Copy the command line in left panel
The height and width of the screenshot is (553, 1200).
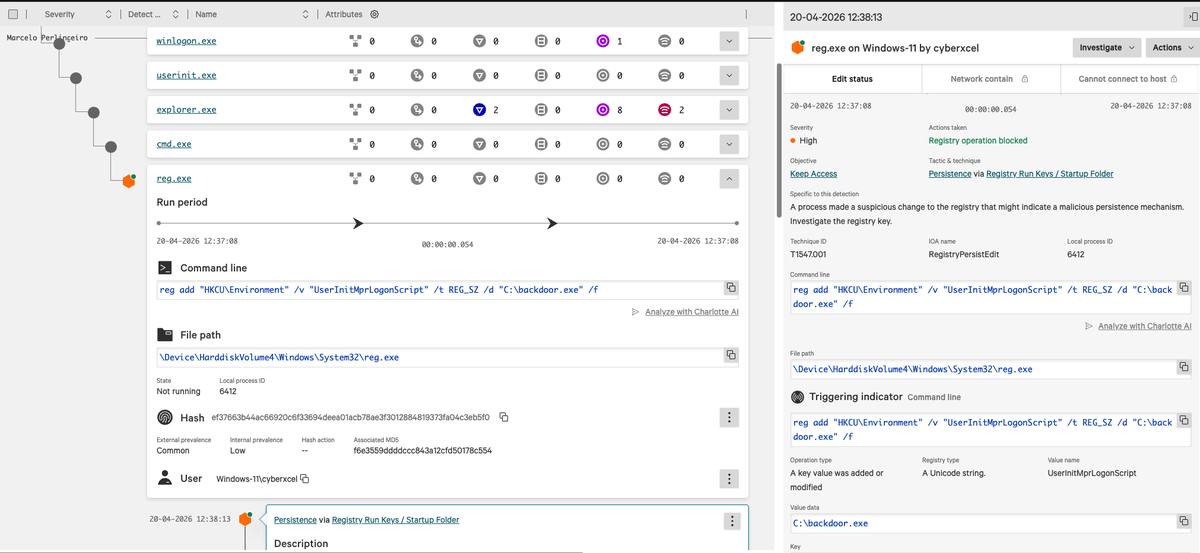pos(731,288)
